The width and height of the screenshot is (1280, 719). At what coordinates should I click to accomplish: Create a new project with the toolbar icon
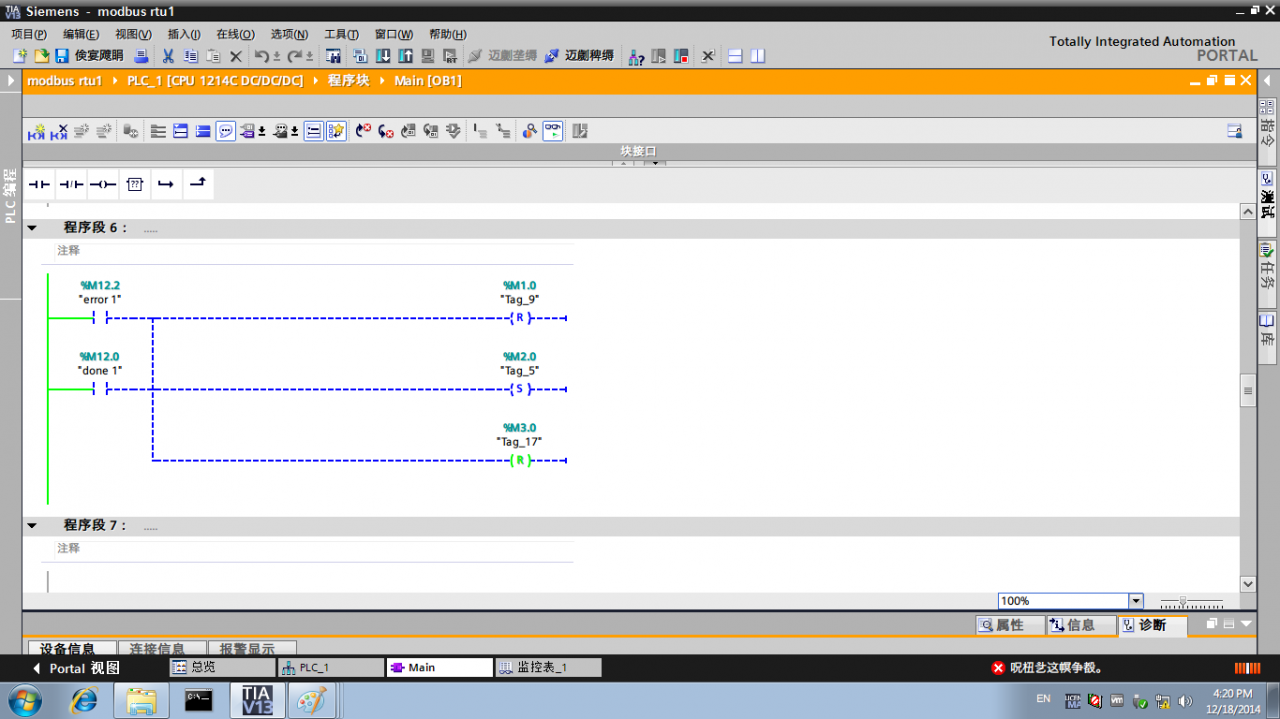point(20,56)
